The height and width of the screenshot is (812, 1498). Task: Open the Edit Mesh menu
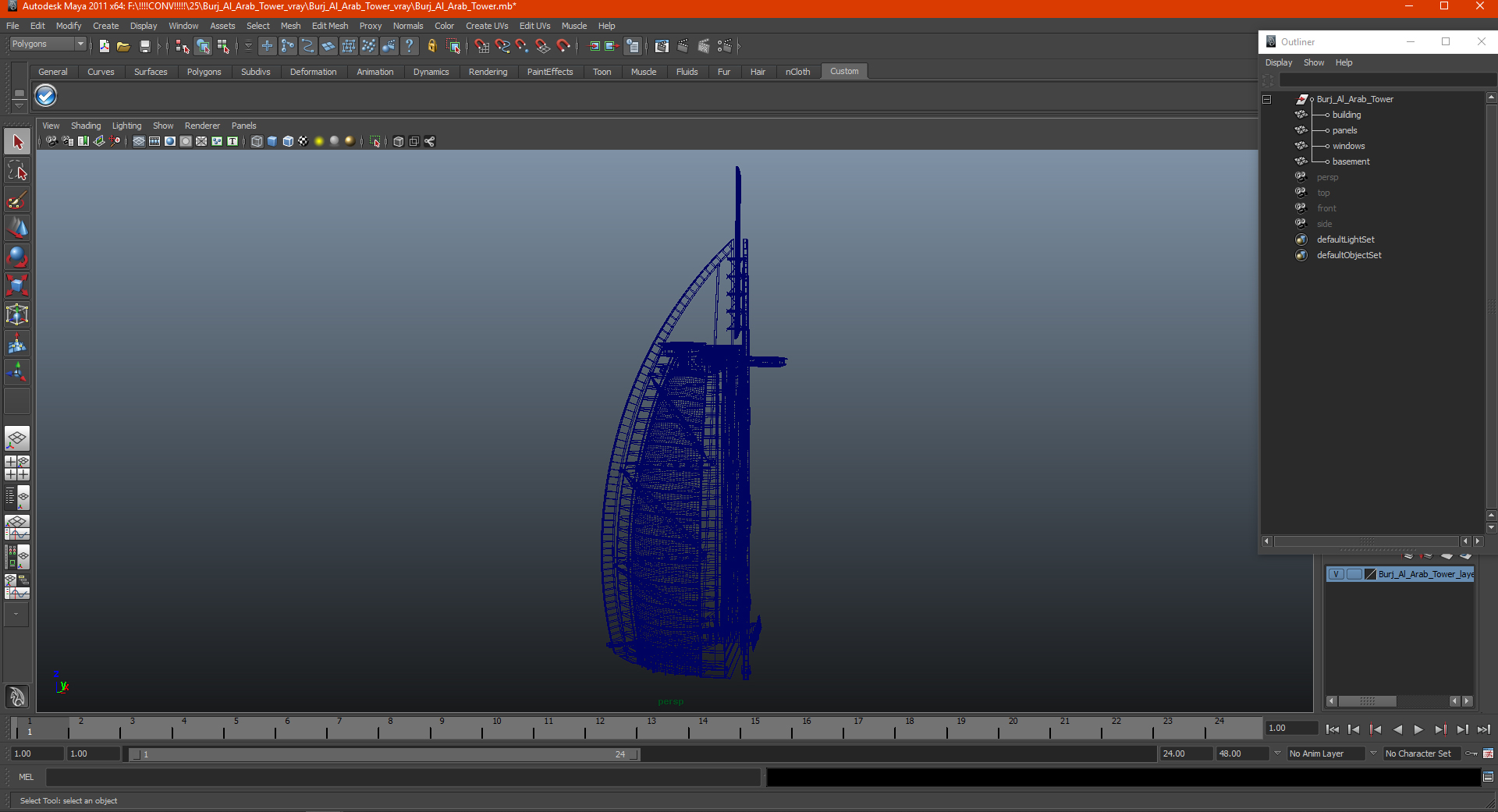[x=330, y=26]
